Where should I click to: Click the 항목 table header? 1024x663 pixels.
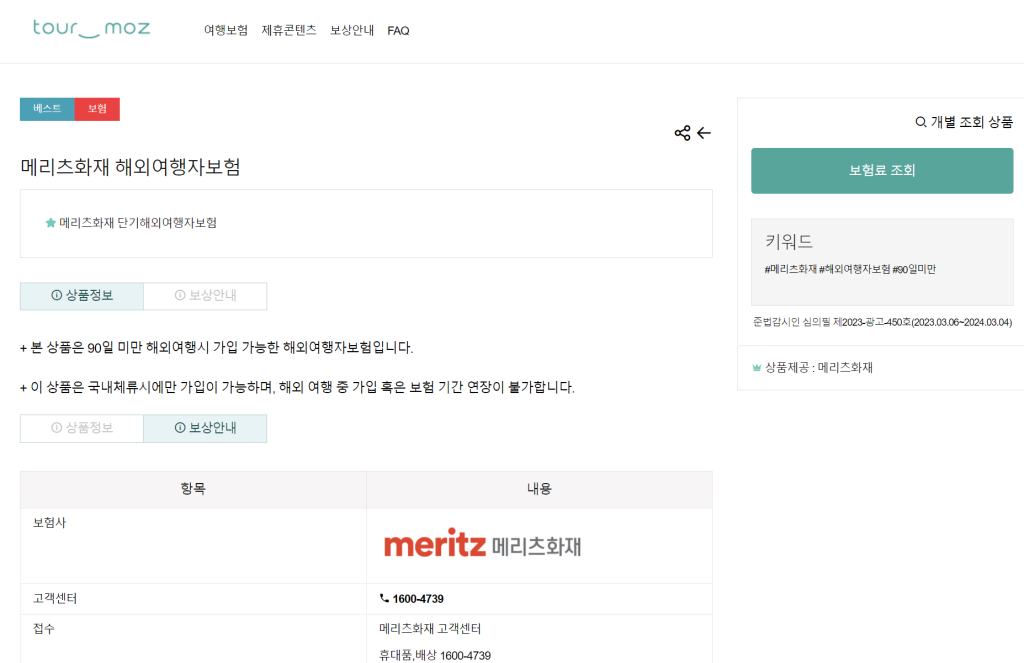[193, 489]
